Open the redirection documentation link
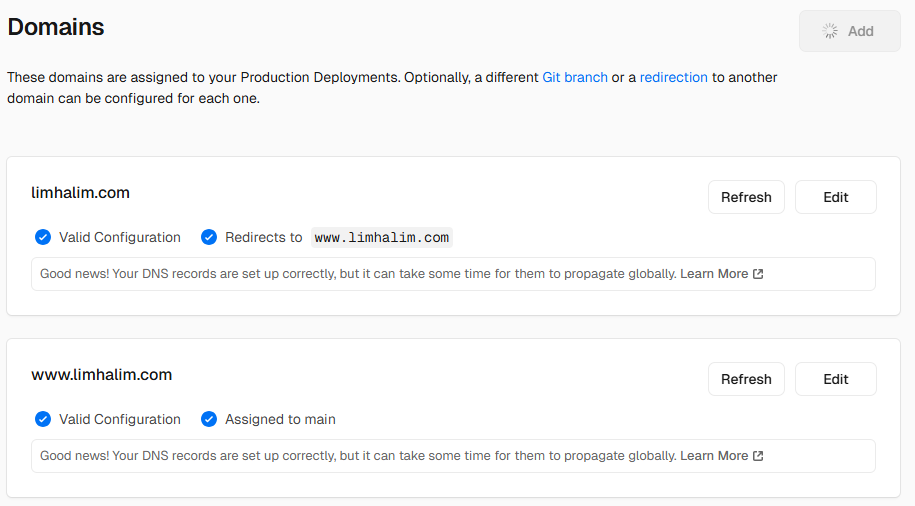 (x=673, y=78)
